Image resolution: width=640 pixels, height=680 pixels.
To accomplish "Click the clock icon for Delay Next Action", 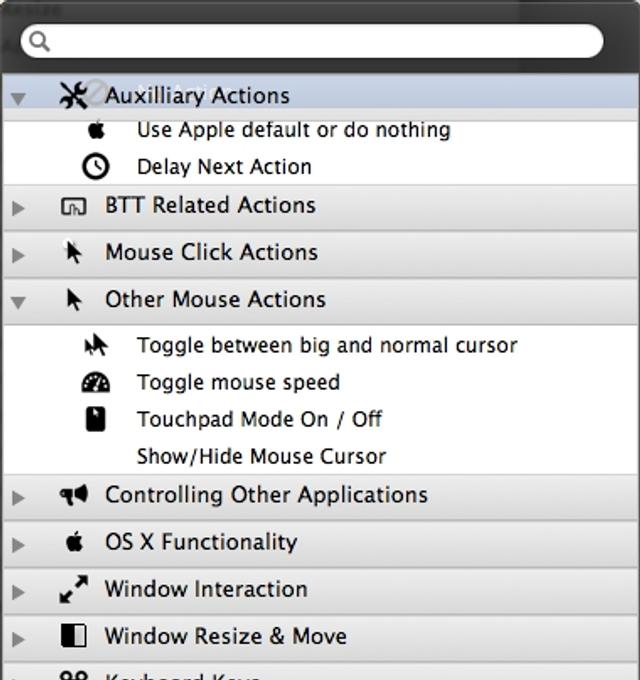I will click(95, 166).
